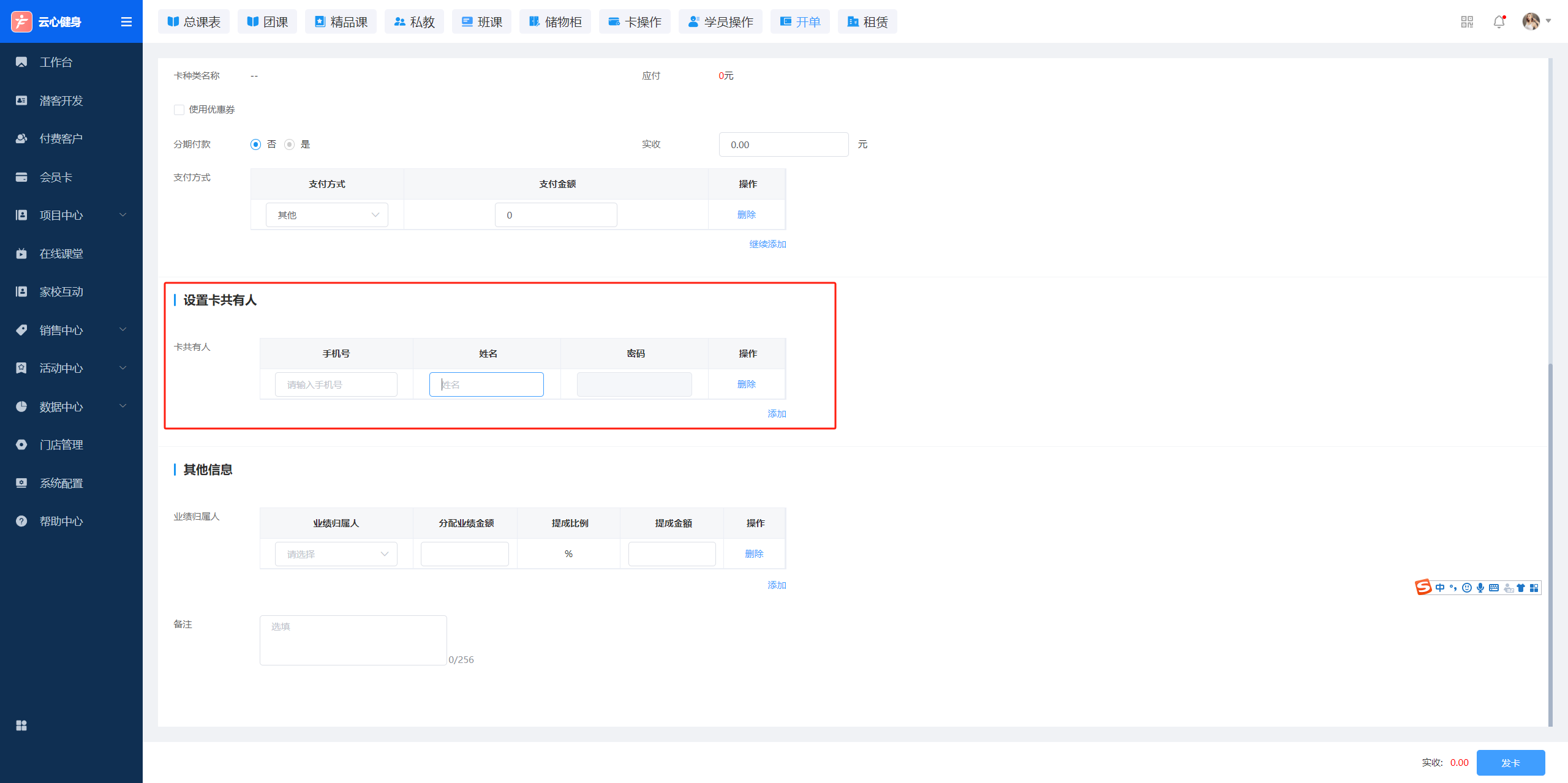Viewport: 1568px width, 783px height.
Task: Select 否 for installment payment
Action: point(255,144)
